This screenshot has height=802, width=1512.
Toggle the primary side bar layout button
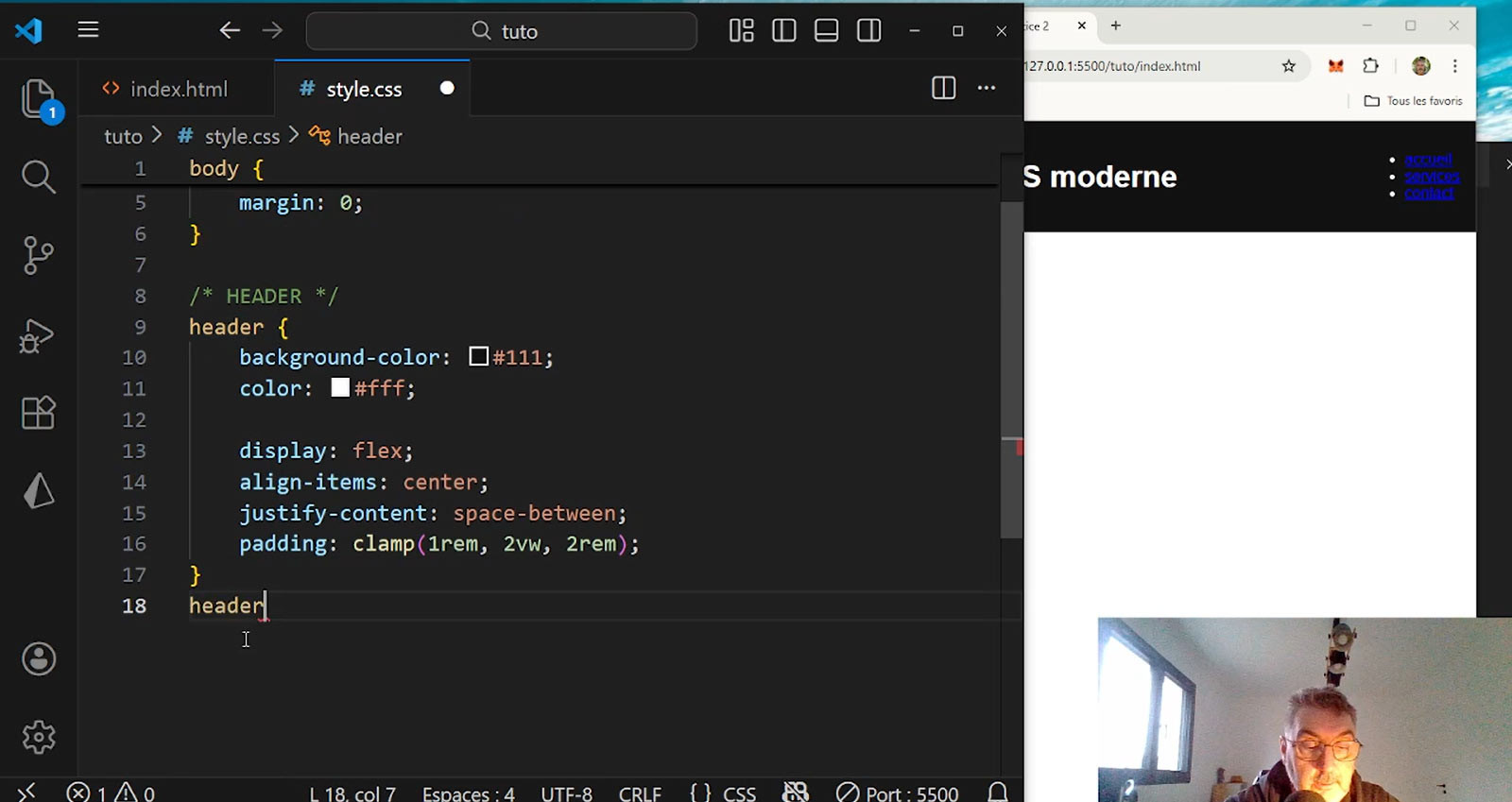[x=783, y=31]
